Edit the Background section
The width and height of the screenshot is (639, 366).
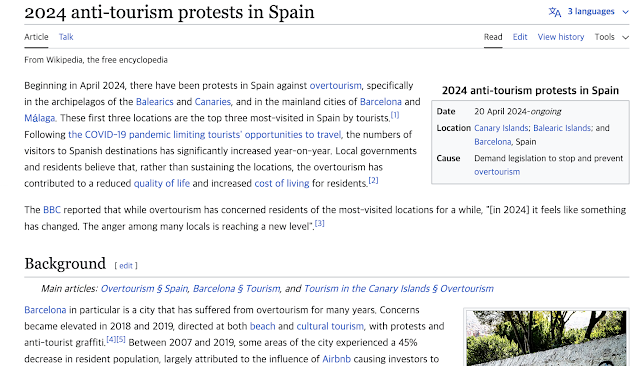(x=126, y=266)
